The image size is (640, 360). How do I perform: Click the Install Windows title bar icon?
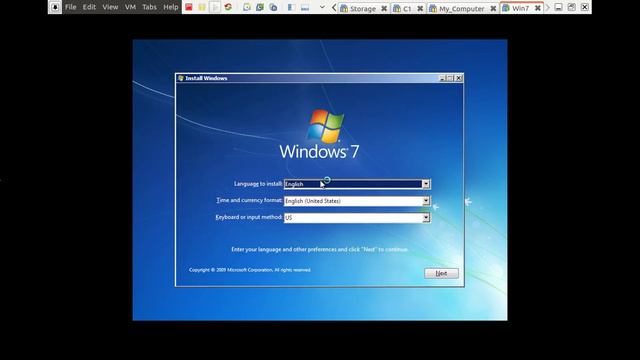tap(181, 78)
